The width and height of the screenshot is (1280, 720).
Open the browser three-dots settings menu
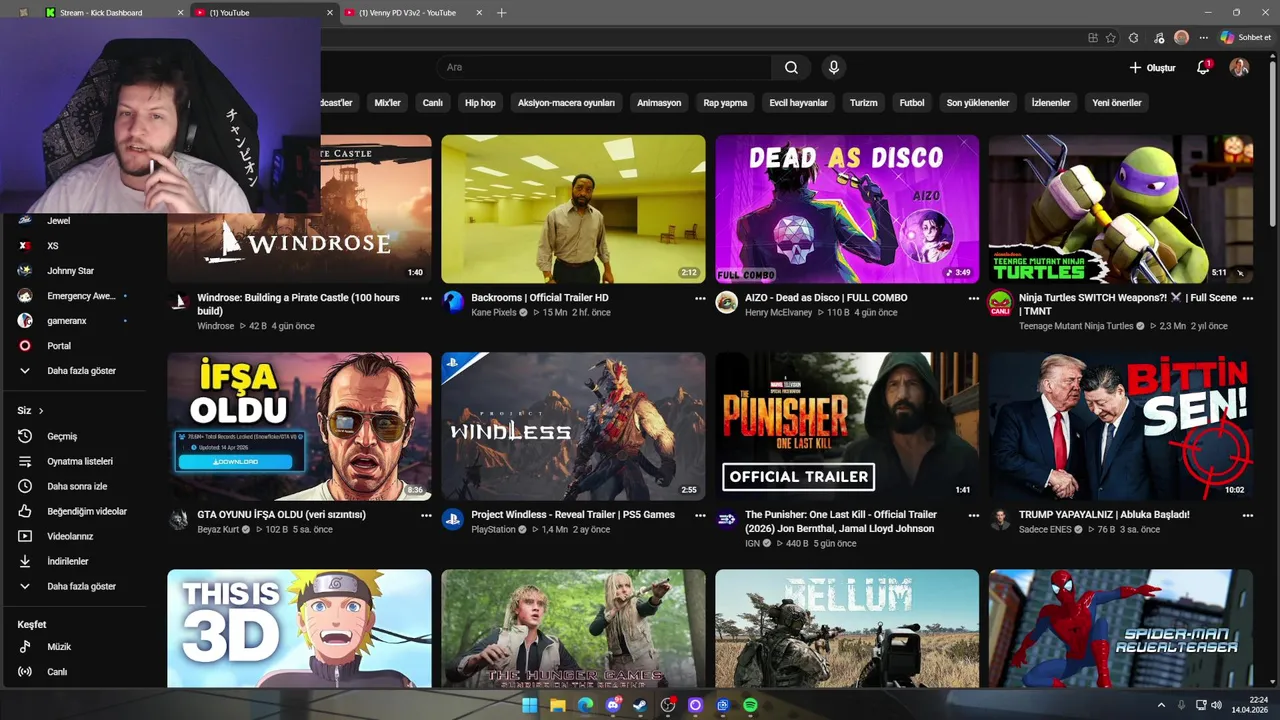(x=1203, y=37)
